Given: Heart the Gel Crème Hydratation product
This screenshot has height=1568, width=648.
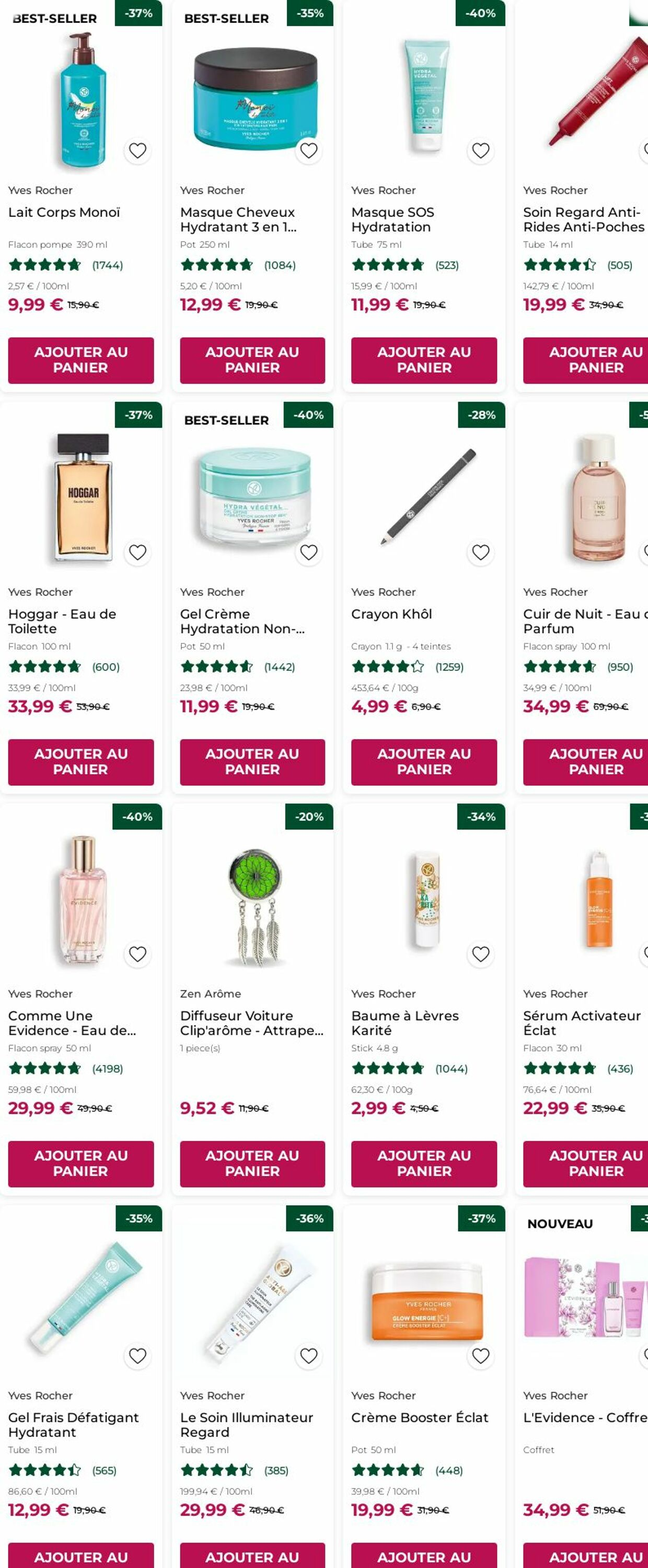Looking at the screenshot, I should click(x=309, y=552).
